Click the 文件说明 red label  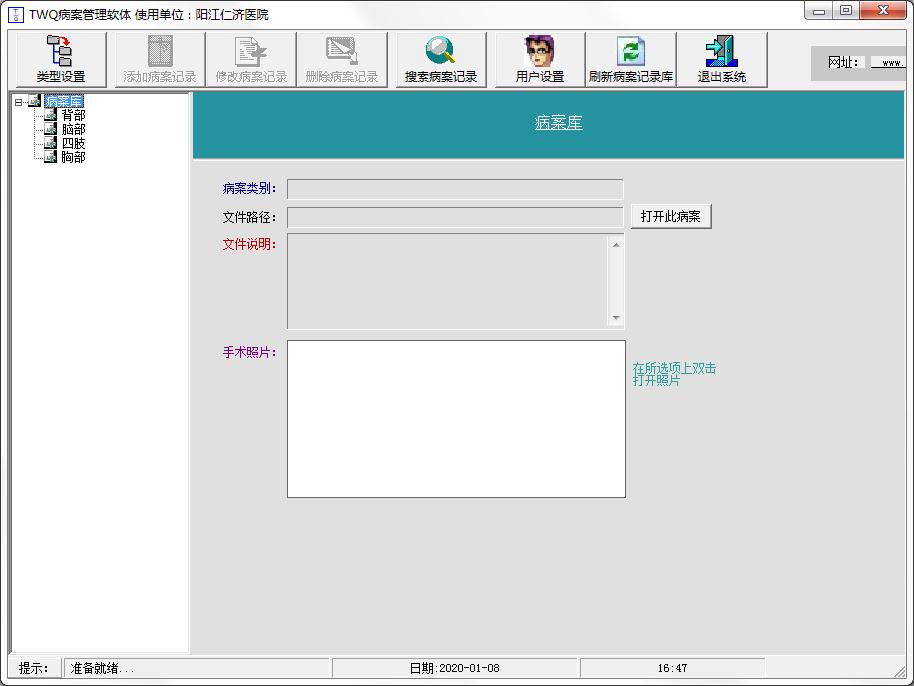point(249,244)
